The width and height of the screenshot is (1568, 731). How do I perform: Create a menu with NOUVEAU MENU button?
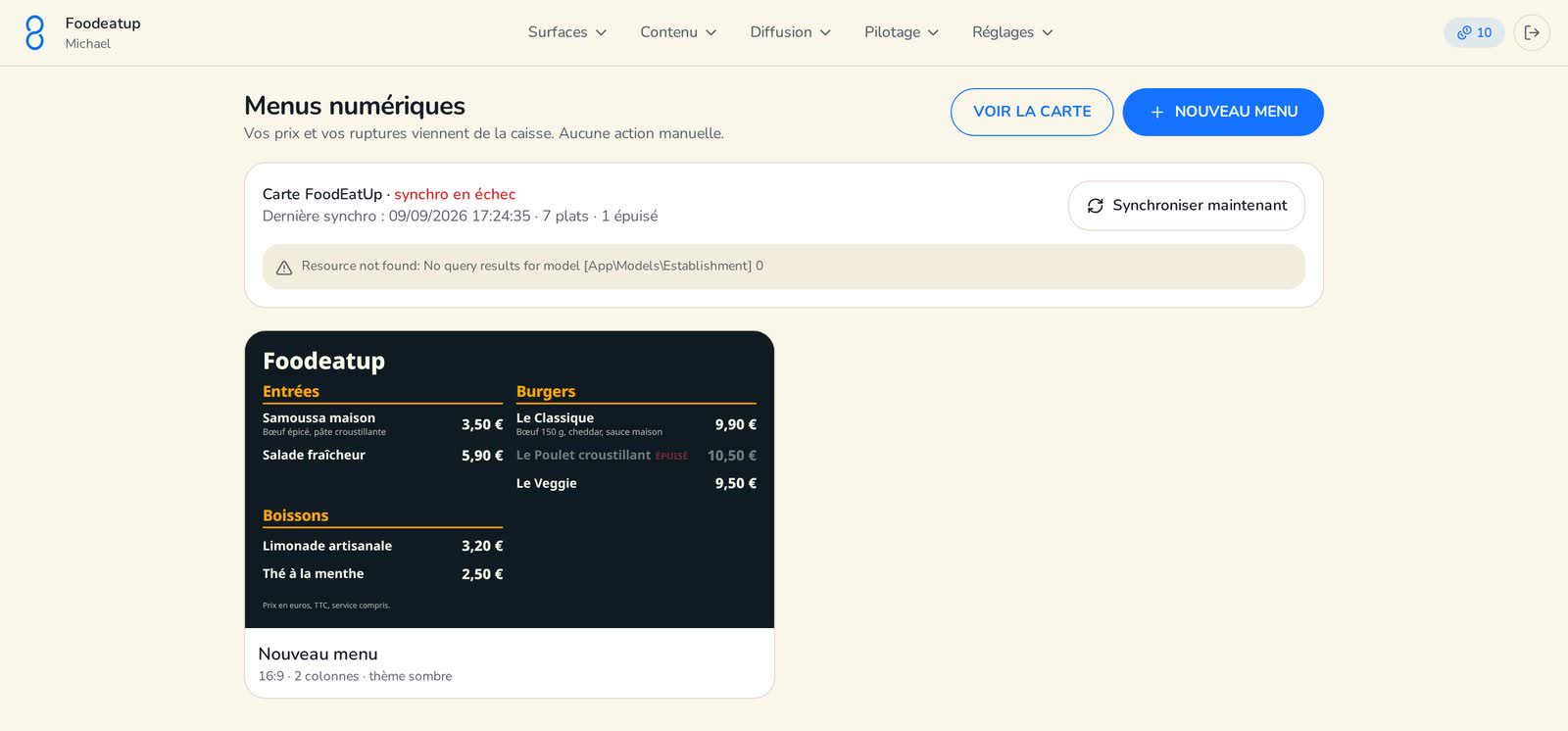[1223, 112]
